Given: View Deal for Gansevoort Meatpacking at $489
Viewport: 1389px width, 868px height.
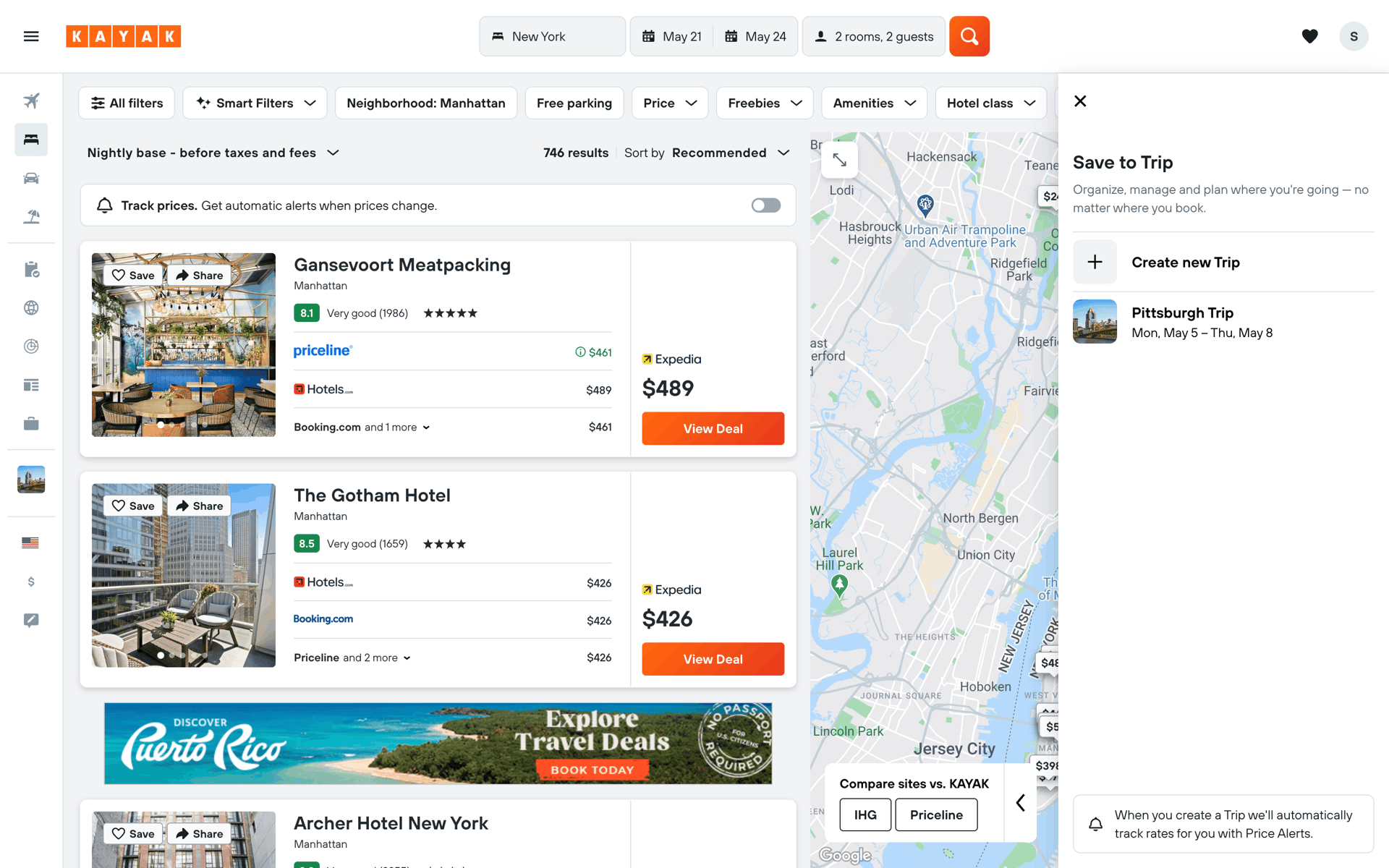Looking at the screenshot, I should [713, 428].
